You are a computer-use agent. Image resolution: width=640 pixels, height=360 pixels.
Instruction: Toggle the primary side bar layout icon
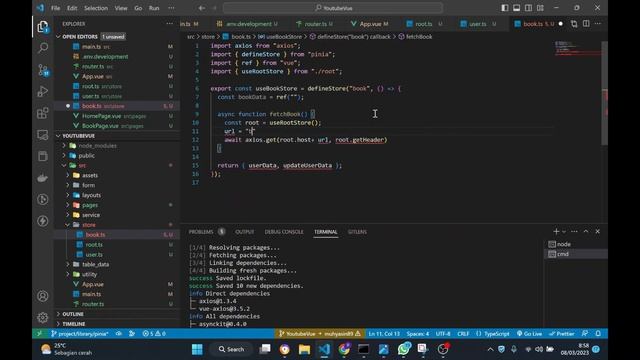(505, 8)
